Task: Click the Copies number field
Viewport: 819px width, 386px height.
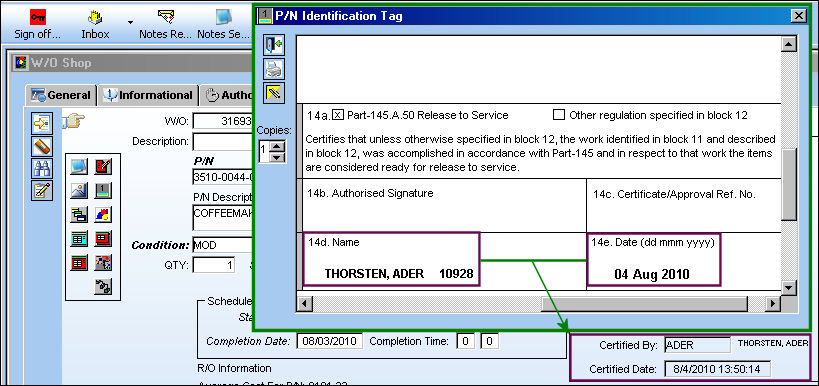Action: point(265,151)
